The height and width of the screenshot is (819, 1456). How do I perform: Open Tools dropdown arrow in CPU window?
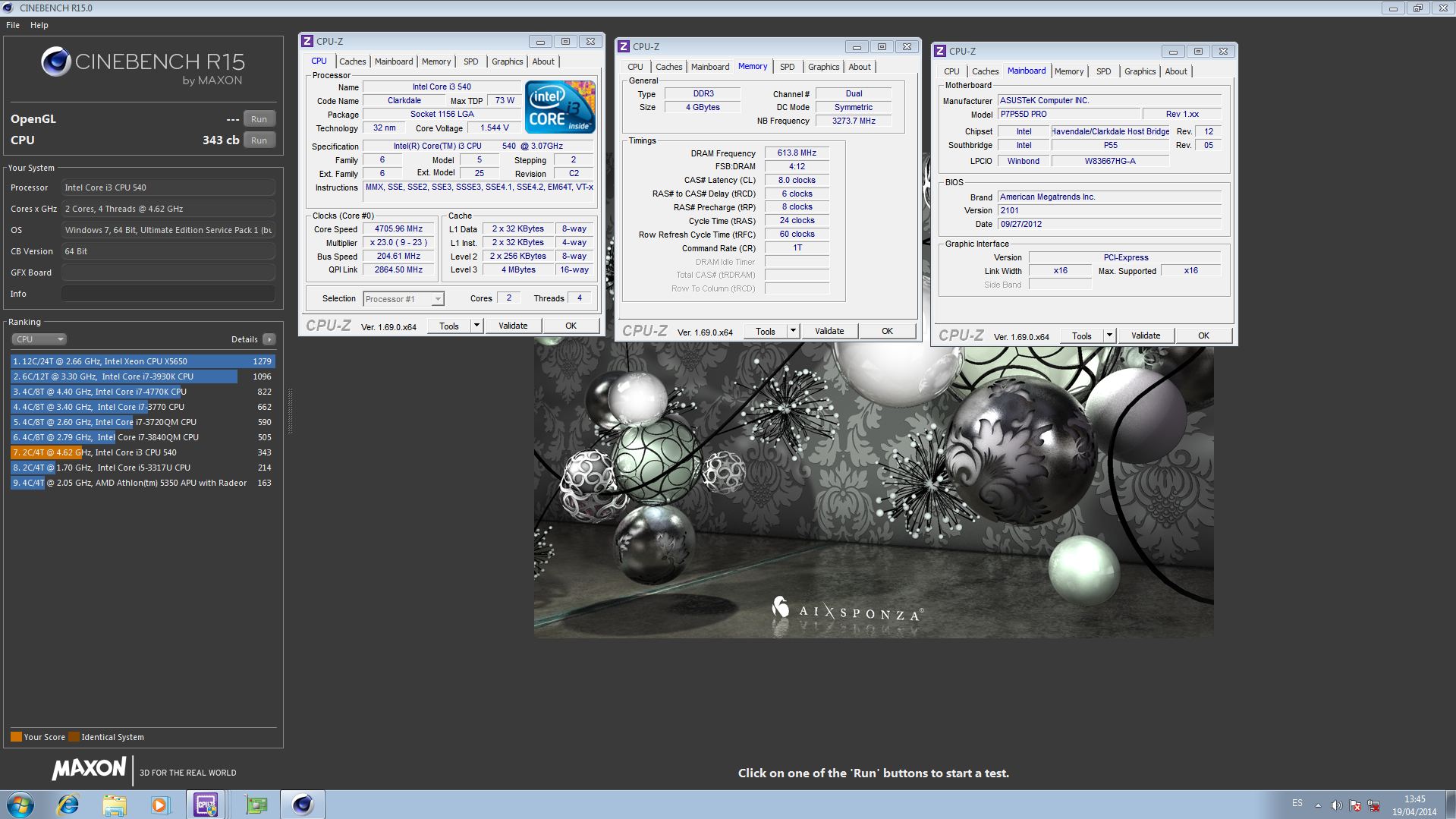pyautogui.click(x=476, y=326)
